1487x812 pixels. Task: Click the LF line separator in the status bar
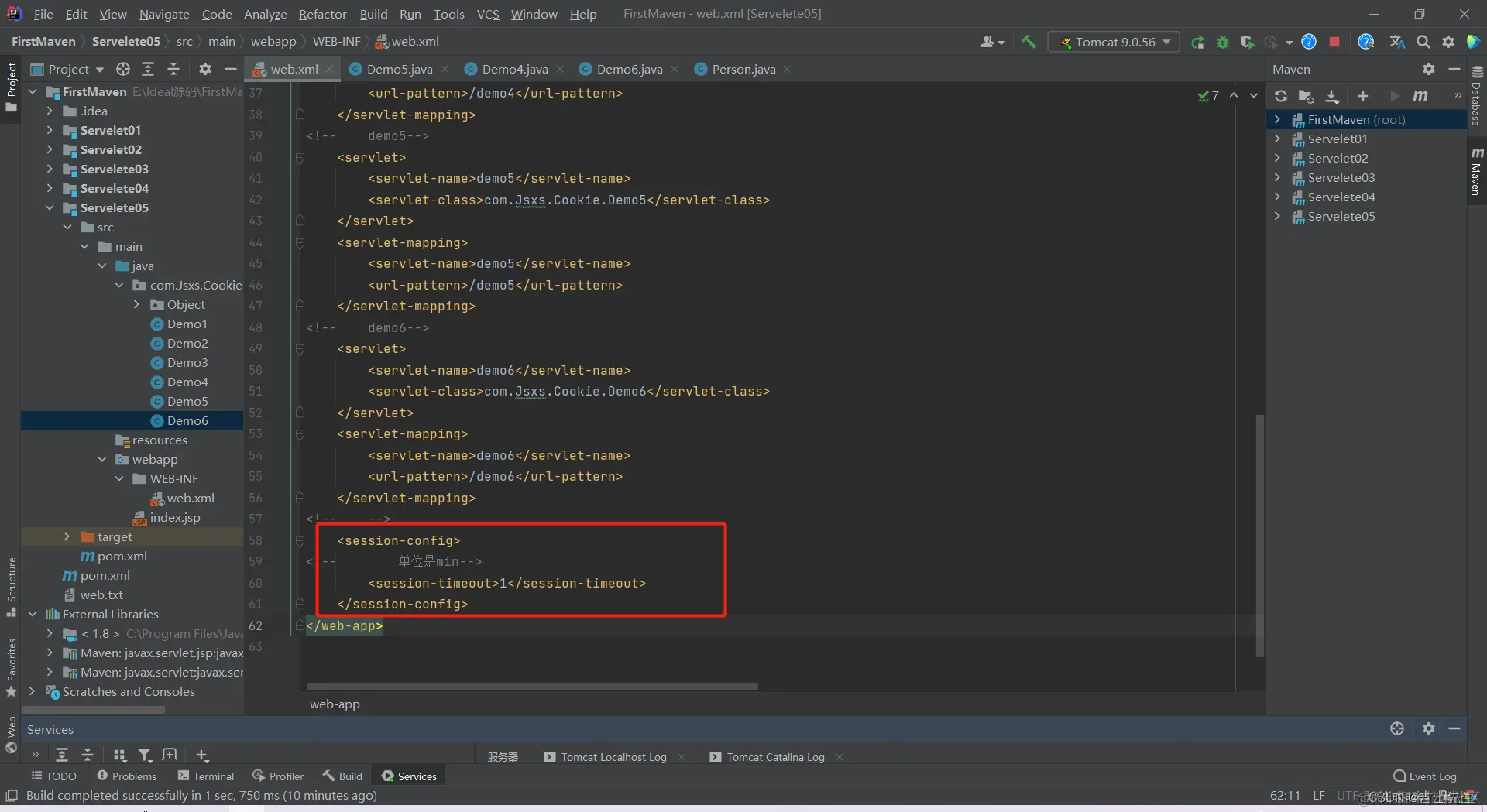coord(1318,795)
